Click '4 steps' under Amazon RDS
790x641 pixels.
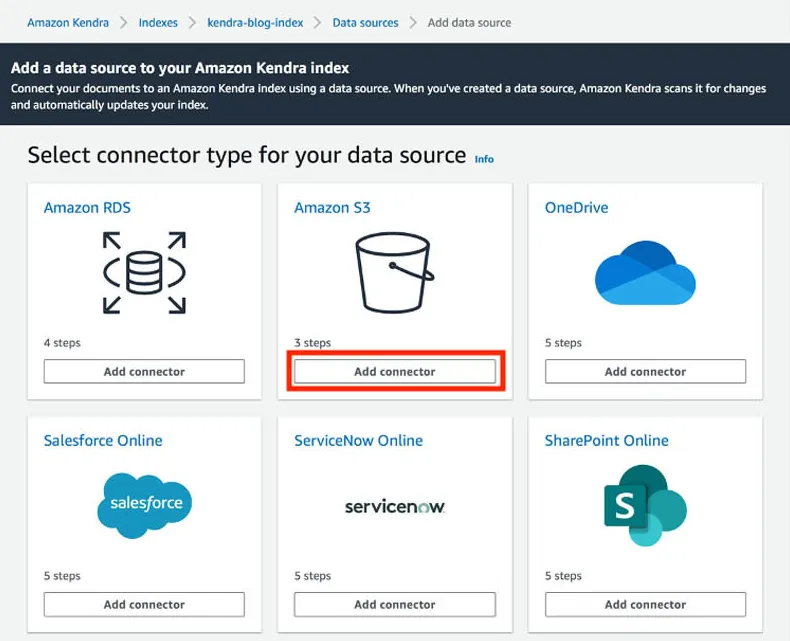point(62,343)
